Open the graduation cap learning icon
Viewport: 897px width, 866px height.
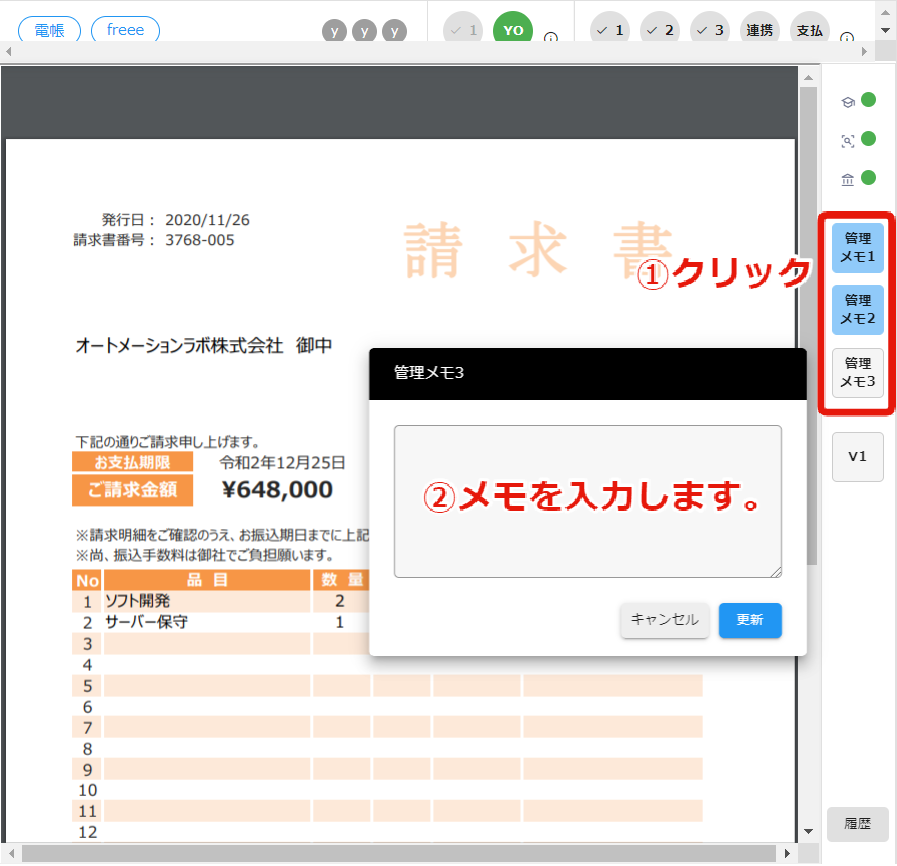point(848,102)
